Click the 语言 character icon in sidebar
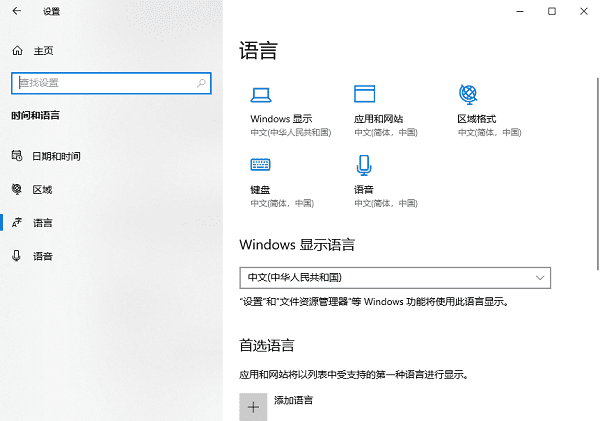 pyautogui.click(x=17, y=222)
